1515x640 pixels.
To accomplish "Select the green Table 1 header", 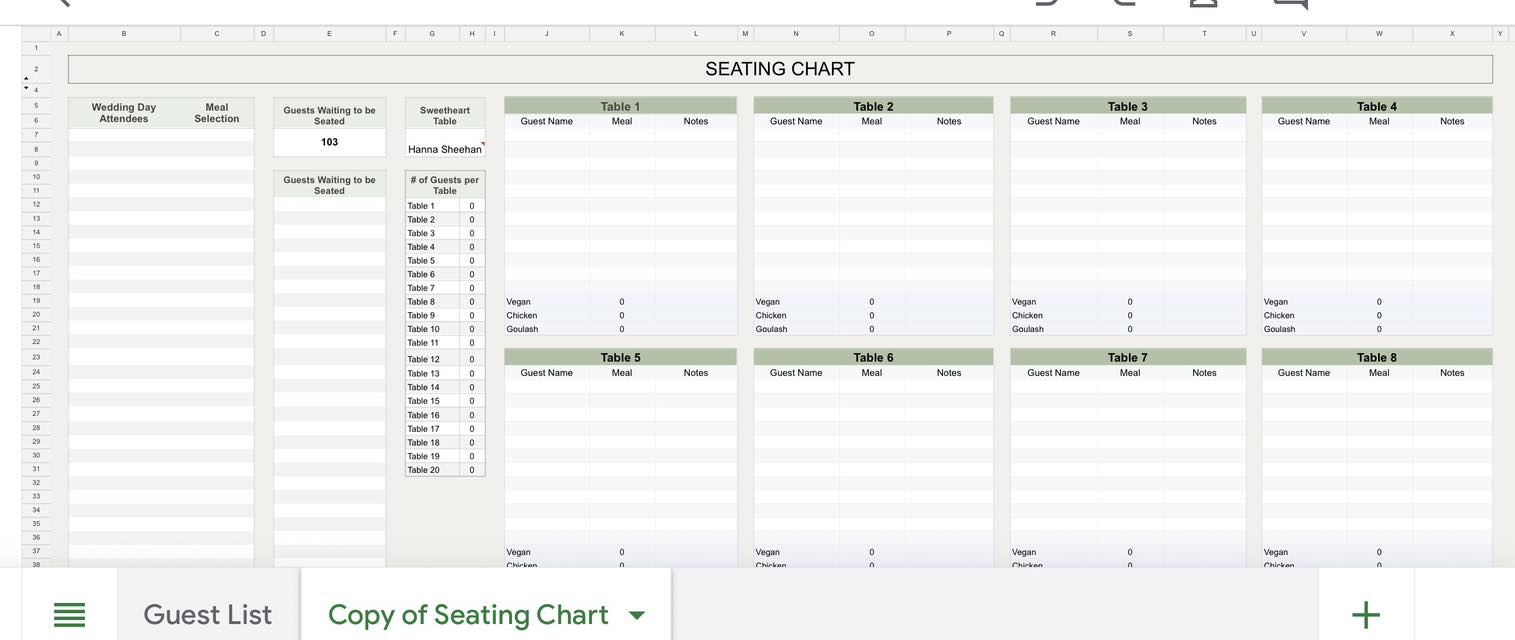I will click(x=620, y=106).
